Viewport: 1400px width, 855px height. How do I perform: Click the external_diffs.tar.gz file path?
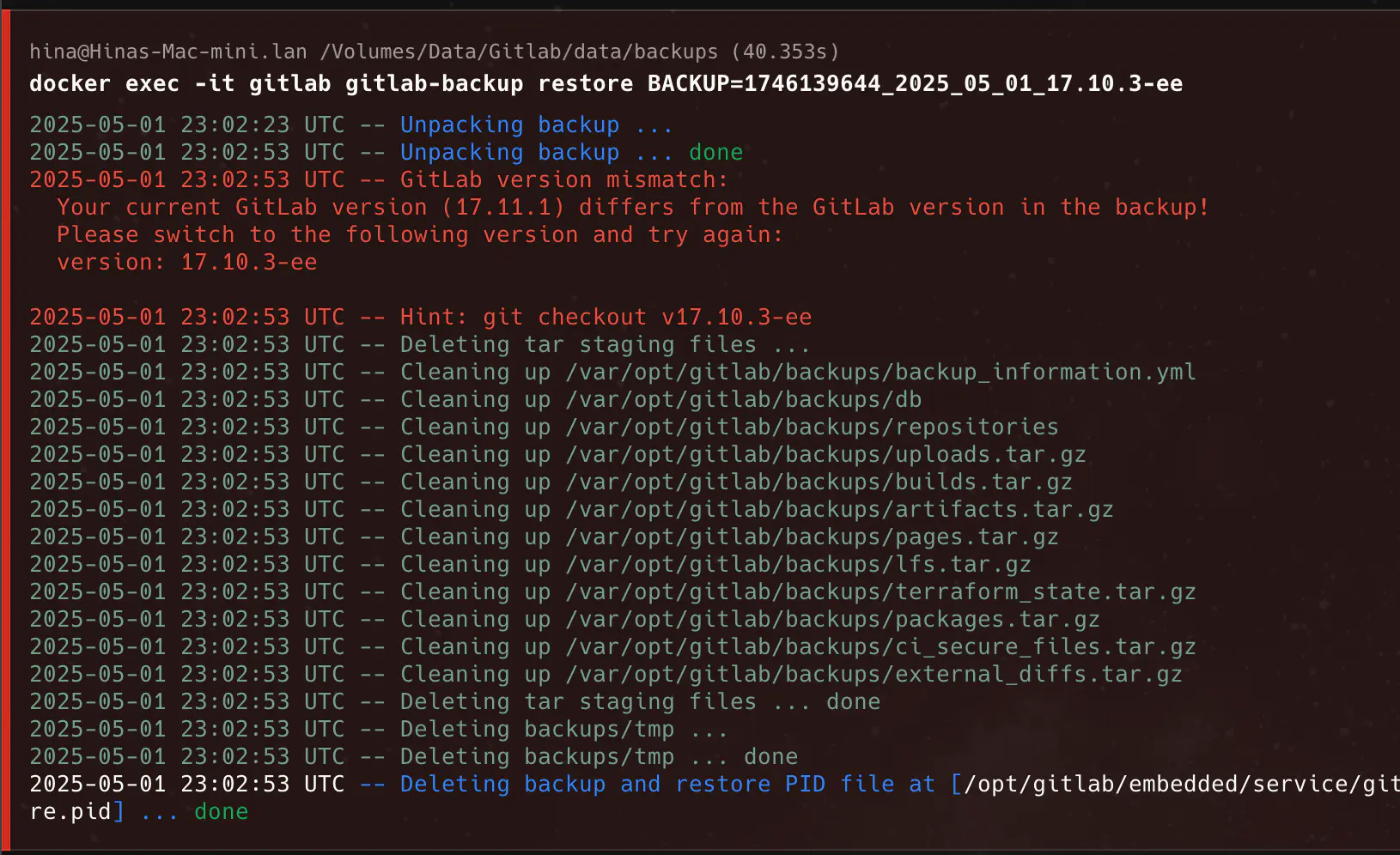point(873,675)
